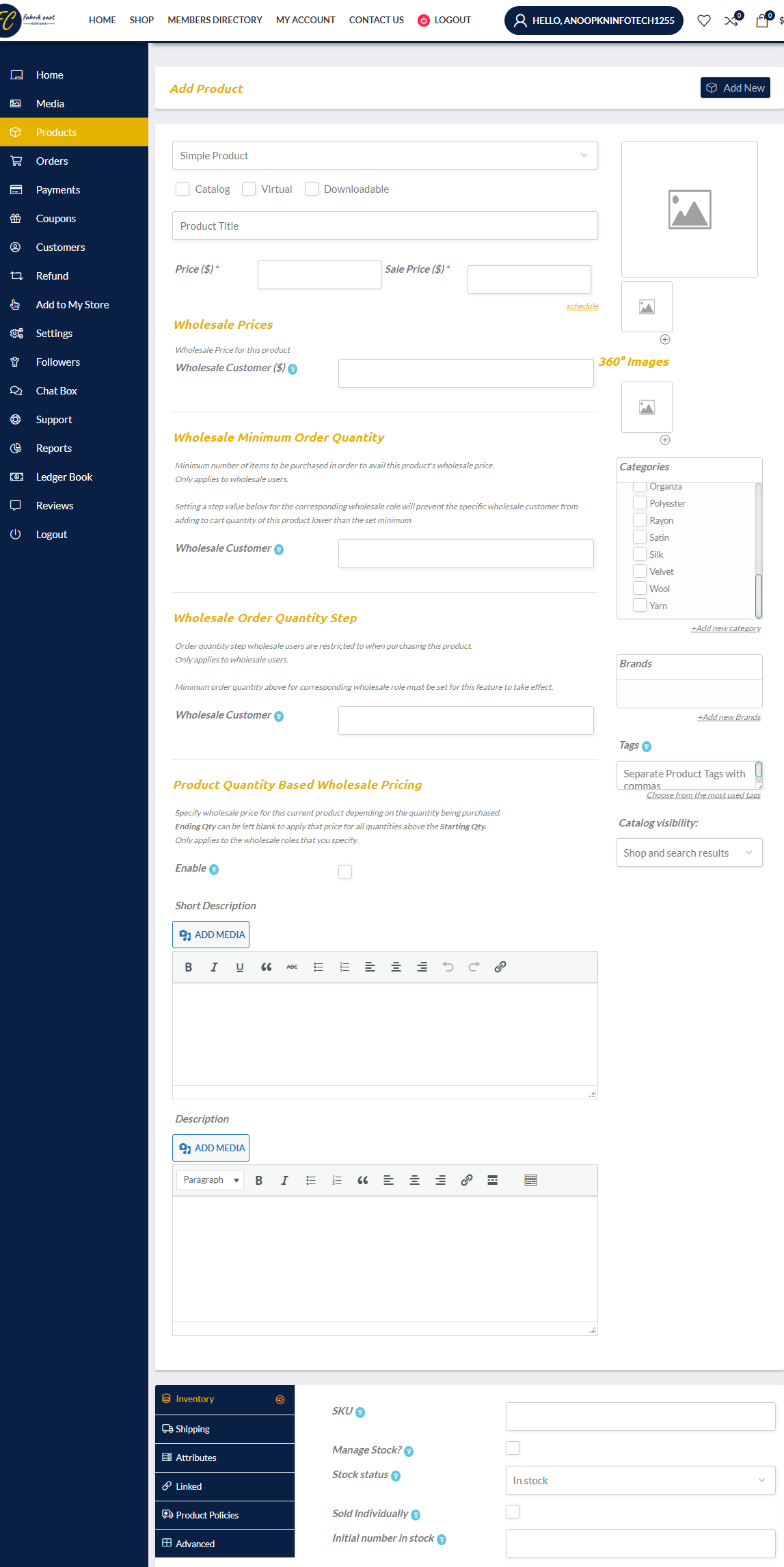Insert bulleted list in Short Description editor
Image resolution: width=784 pixels, height=1567 pixels.
[x=318, y=967]
